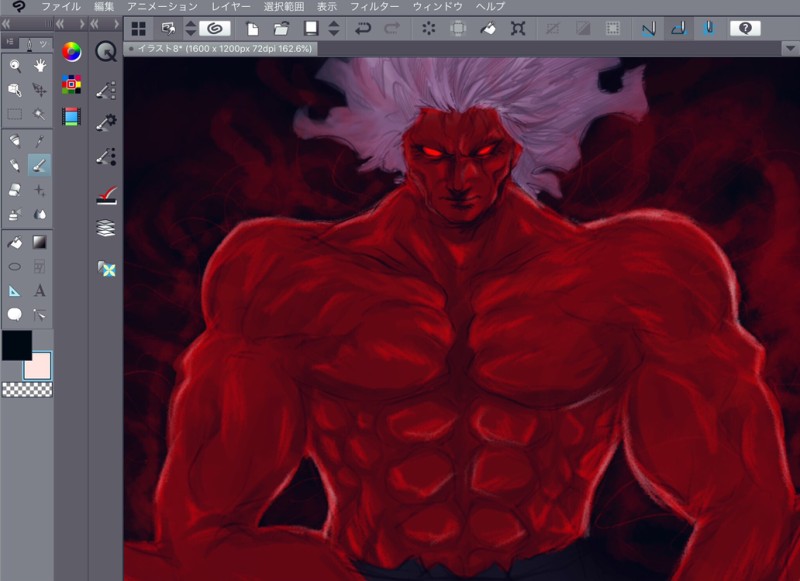
Task: Select the Decoration sparkle tool
Action: (x=39, y=190)
